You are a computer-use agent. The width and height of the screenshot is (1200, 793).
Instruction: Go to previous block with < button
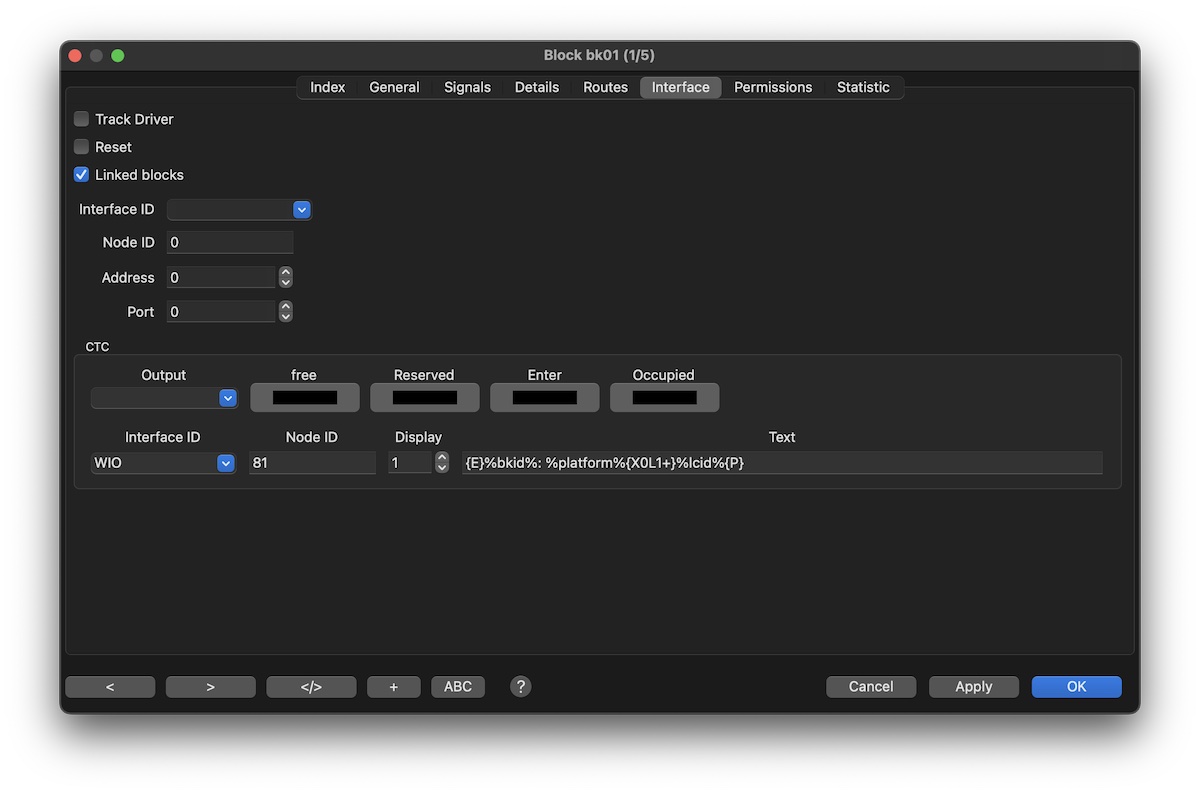[110, 687]
